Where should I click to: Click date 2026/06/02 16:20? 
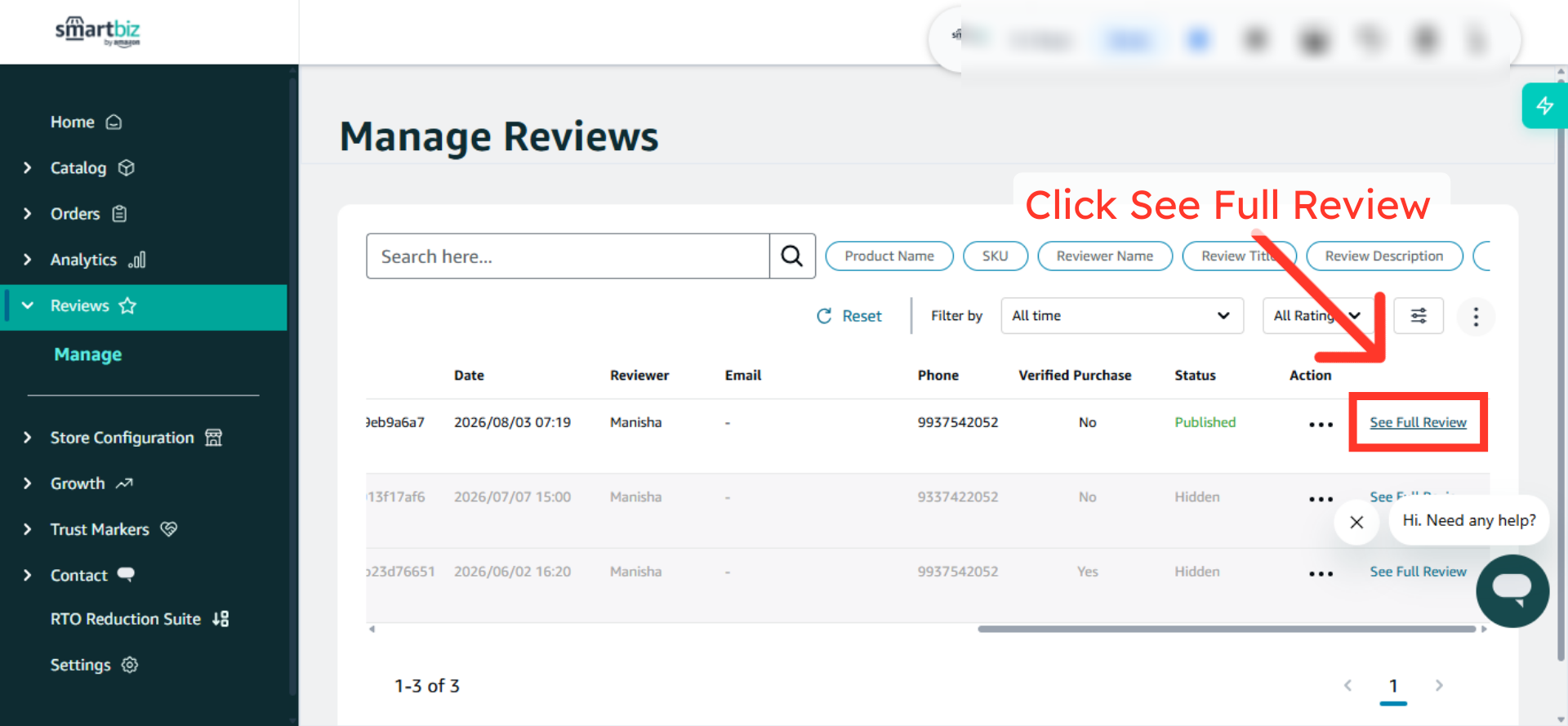point(512,572)
